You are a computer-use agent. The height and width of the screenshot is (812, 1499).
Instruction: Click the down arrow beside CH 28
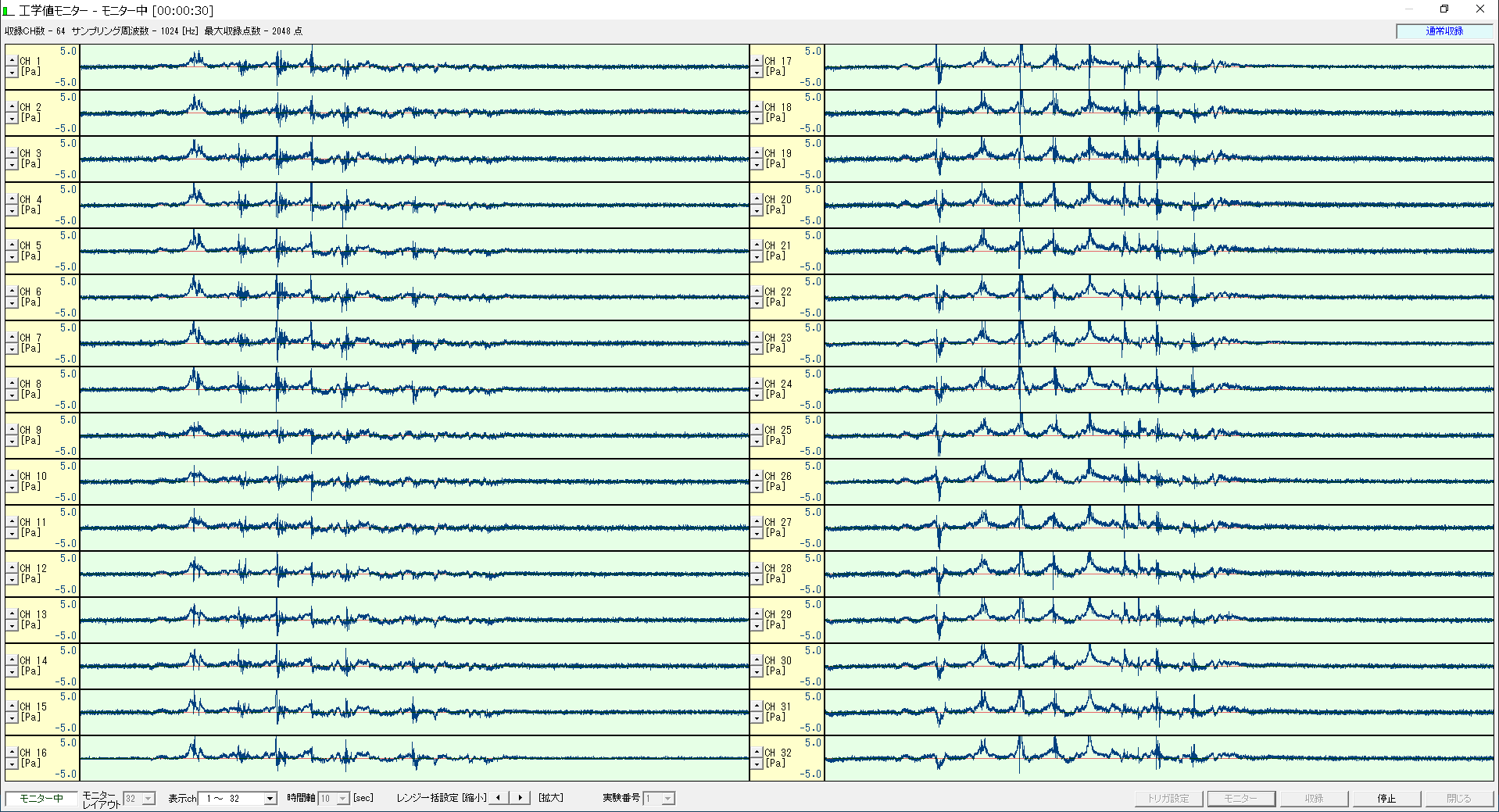tap(757, 579)
